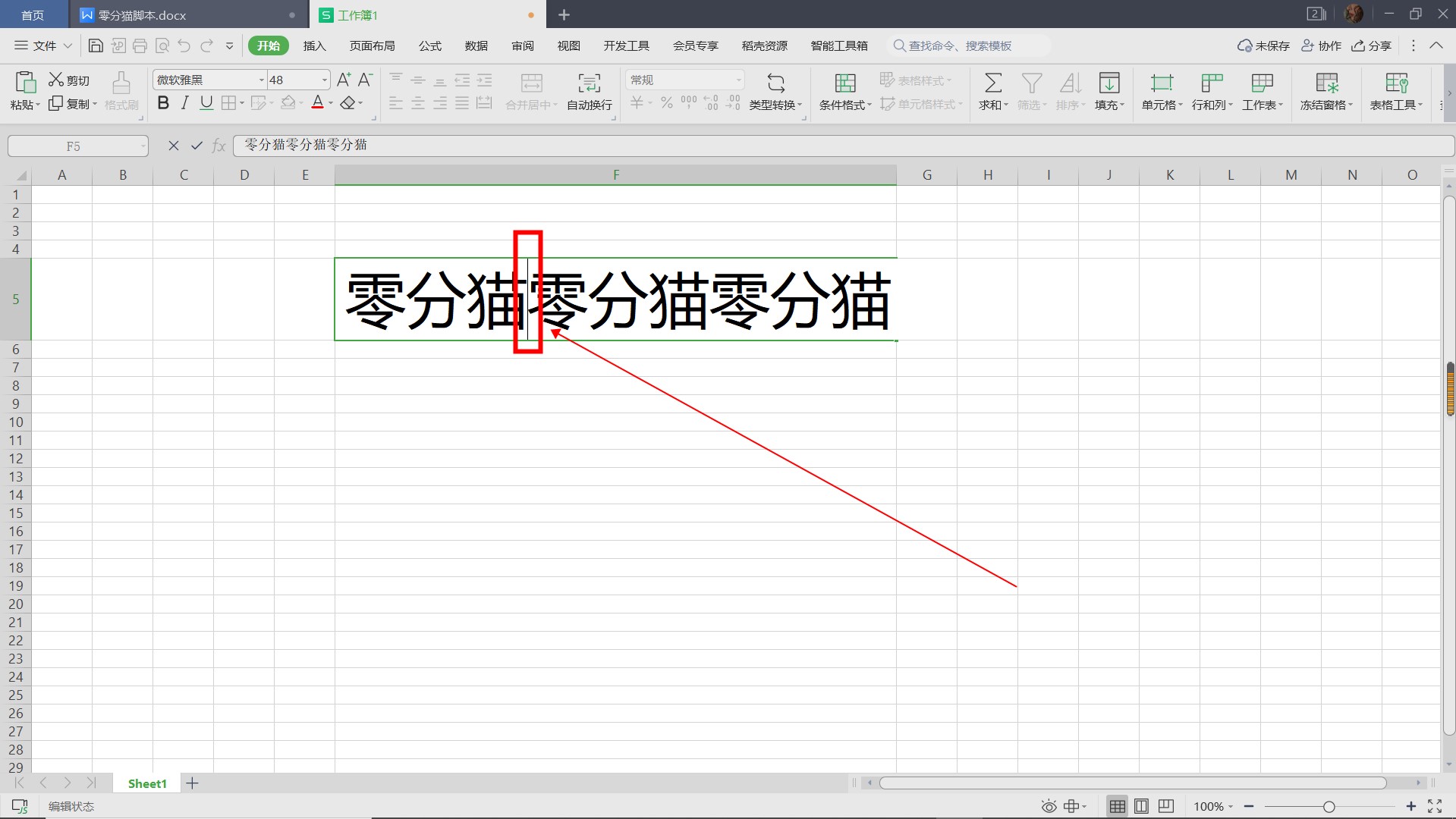The image size is (1456, 819).
Task: Open the Insert (插入) ribbon tab
Action: 314,45
